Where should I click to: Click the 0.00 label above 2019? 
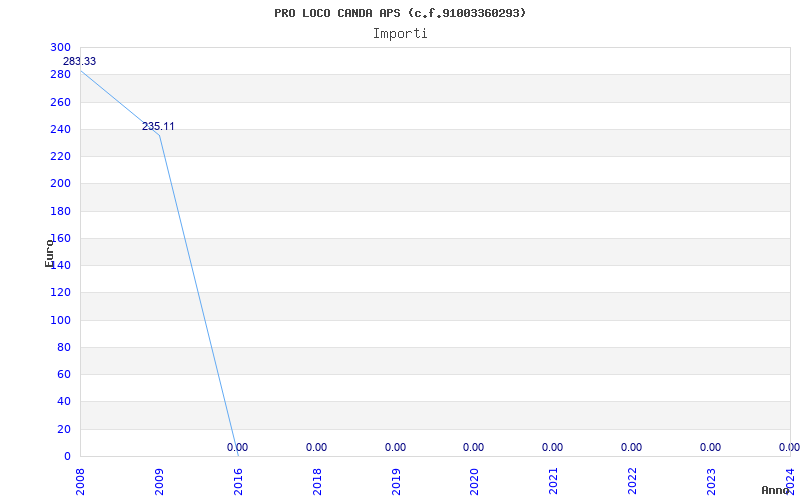[x=395, y=447]
